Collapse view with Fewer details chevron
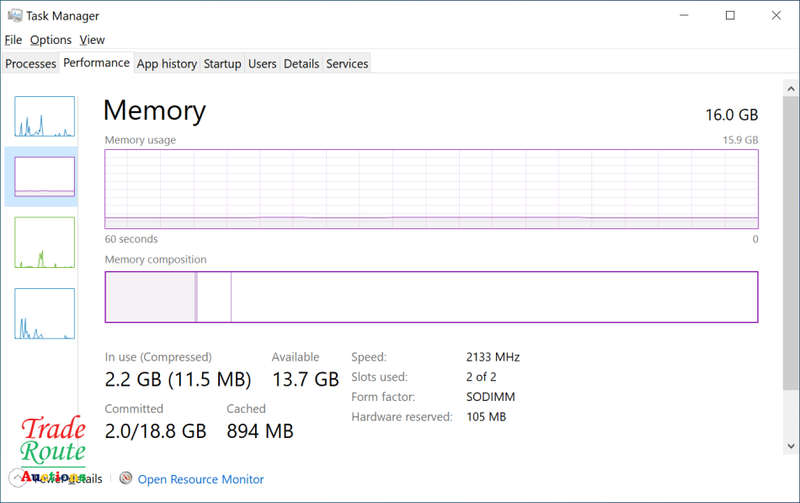The width and height of the screenshot is (800, 503). pyautogui.click(x=18, y=479)
